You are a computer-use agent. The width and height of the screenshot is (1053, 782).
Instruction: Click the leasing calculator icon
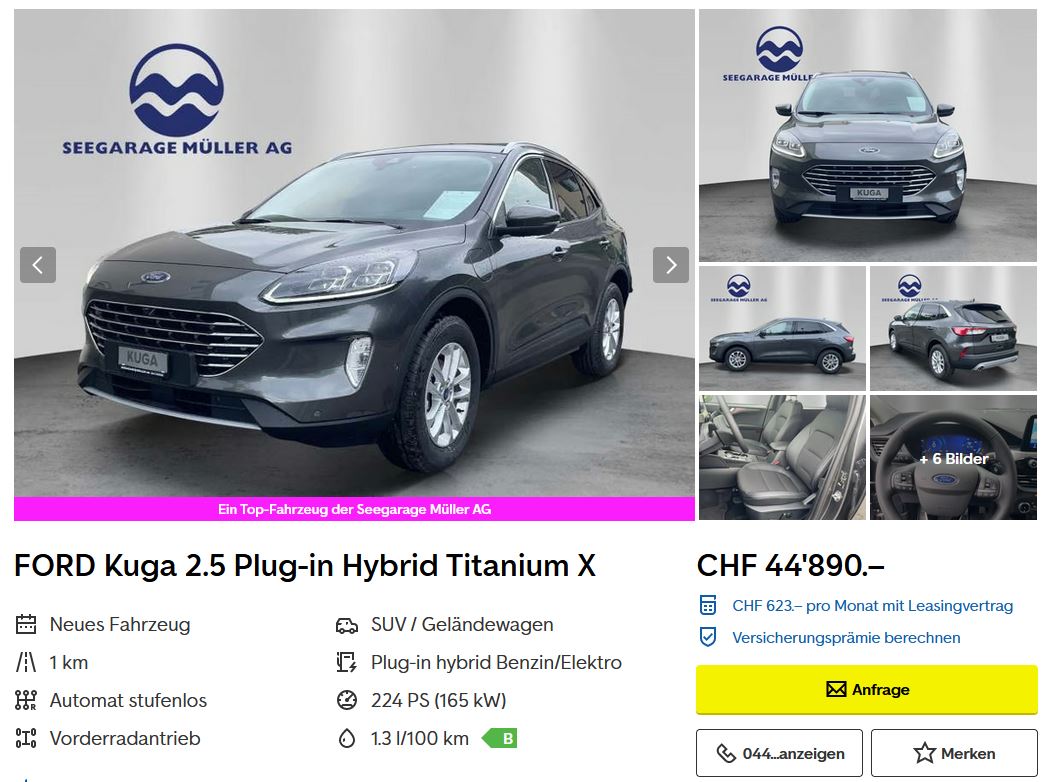[708, 605]
